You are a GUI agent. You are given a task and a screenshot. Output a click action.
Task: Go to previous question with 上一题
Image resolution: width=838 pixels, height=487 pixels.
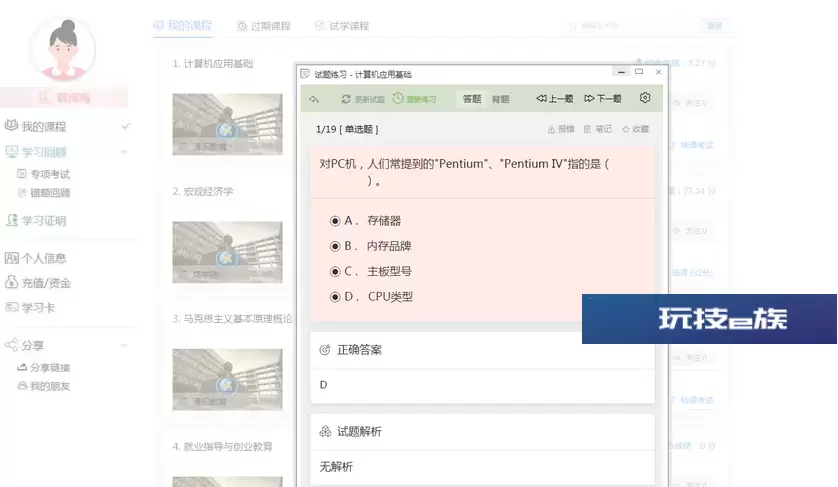[x=555, y=98]
